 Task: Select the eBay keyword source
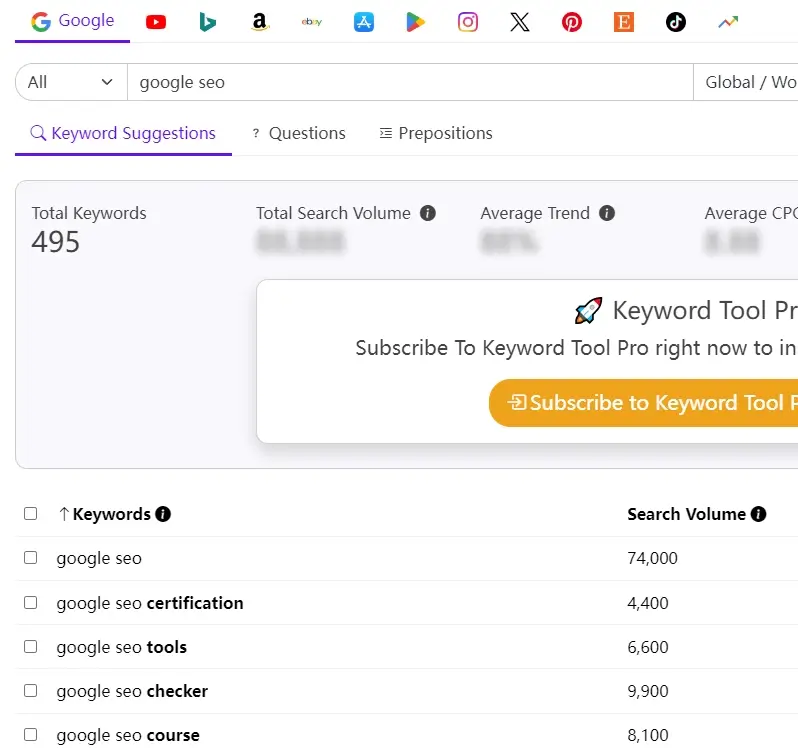click(311, 22)
